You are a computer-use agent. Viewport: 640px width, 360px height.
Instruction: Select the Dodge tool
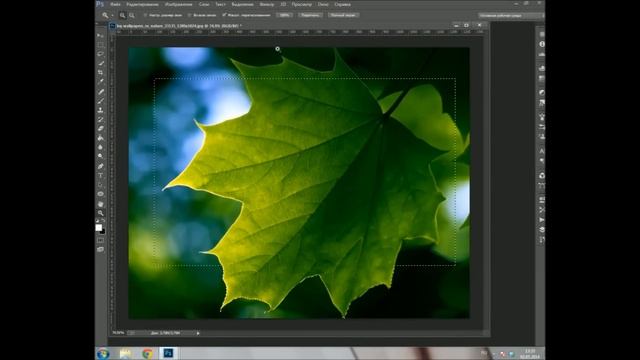[x=100, y=156]
